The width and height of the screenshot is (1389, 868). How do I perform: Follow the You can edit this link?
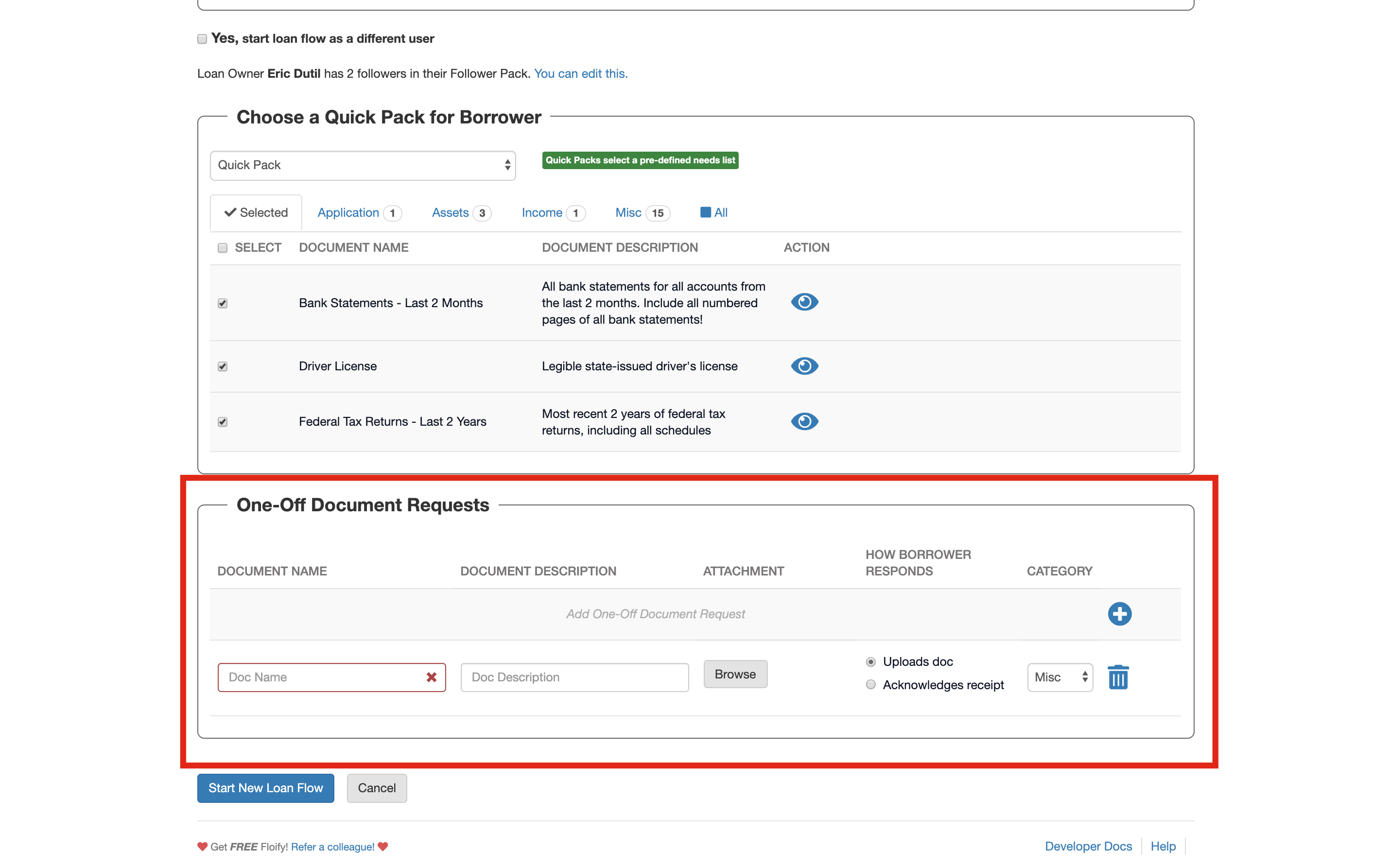click(581, 73)
